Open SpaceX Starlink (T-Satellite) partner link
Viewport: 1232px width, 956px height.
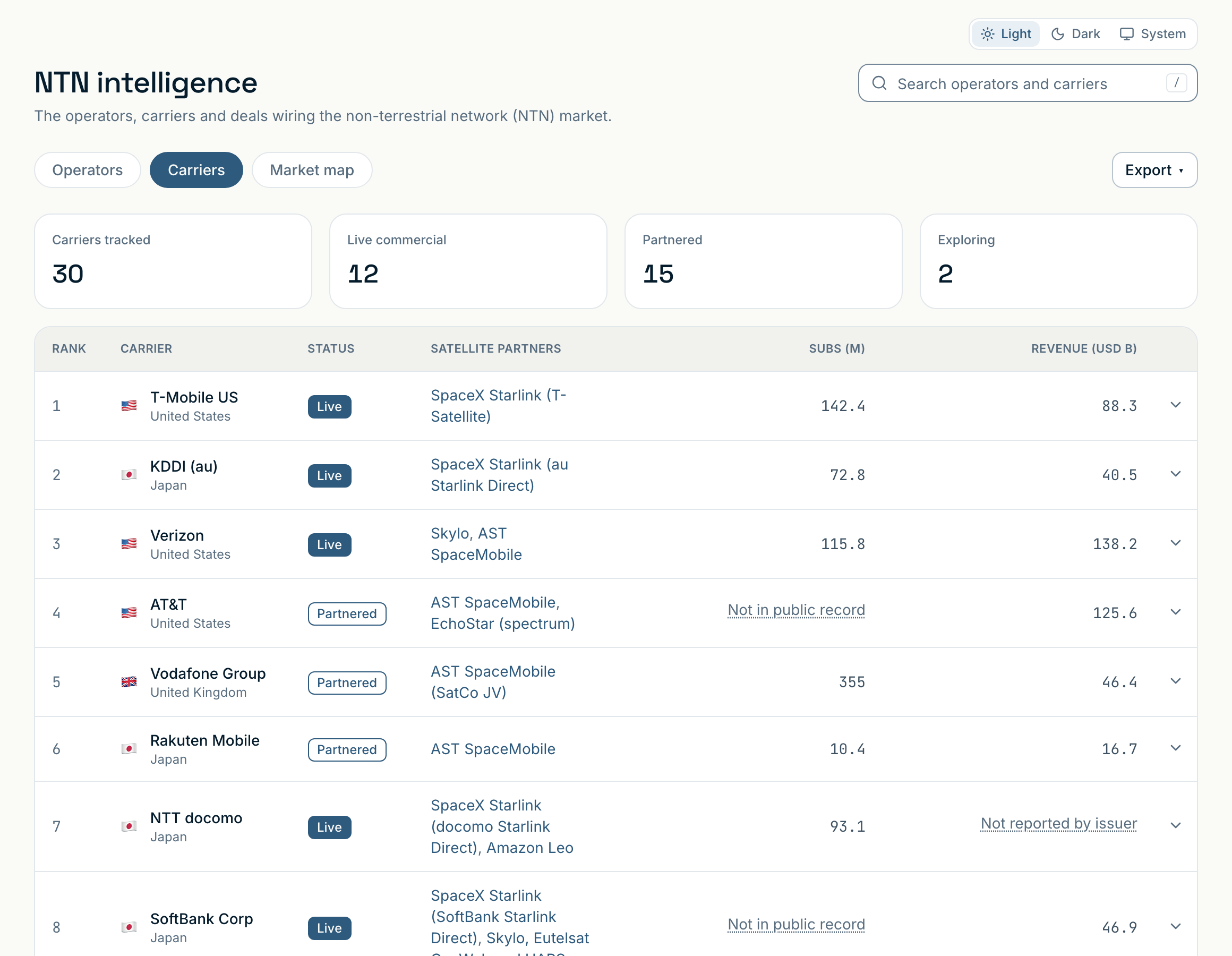pyautogui.click(x=499, y=406)
